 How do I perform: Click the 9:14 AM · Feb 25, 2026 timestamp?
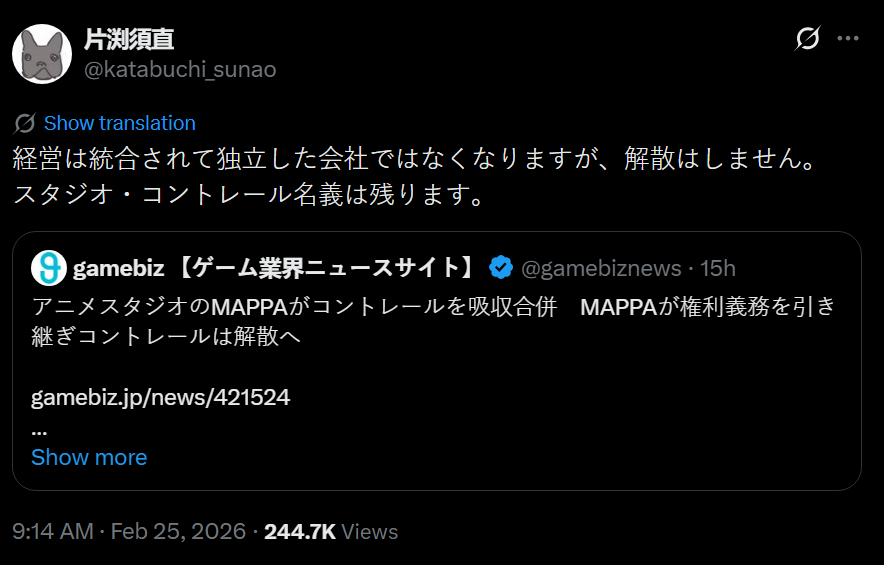pos(129,532)
